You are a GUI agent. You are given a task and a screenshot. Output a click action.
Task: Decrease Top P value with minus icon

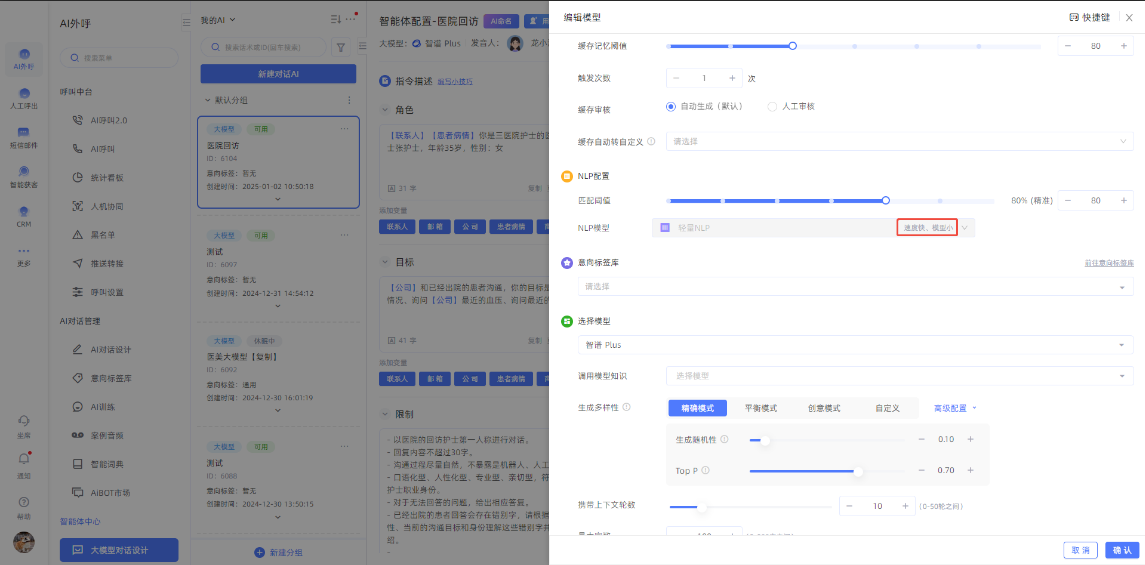tap(921, 471)
